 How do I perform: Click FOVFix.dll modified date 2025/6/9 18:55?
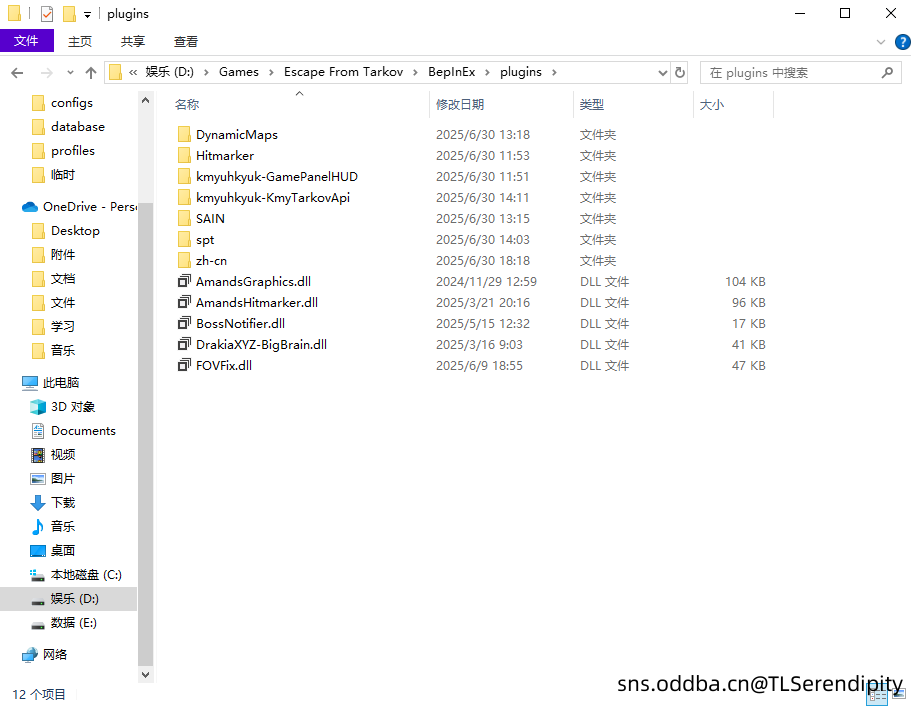[x=479, y=365]
